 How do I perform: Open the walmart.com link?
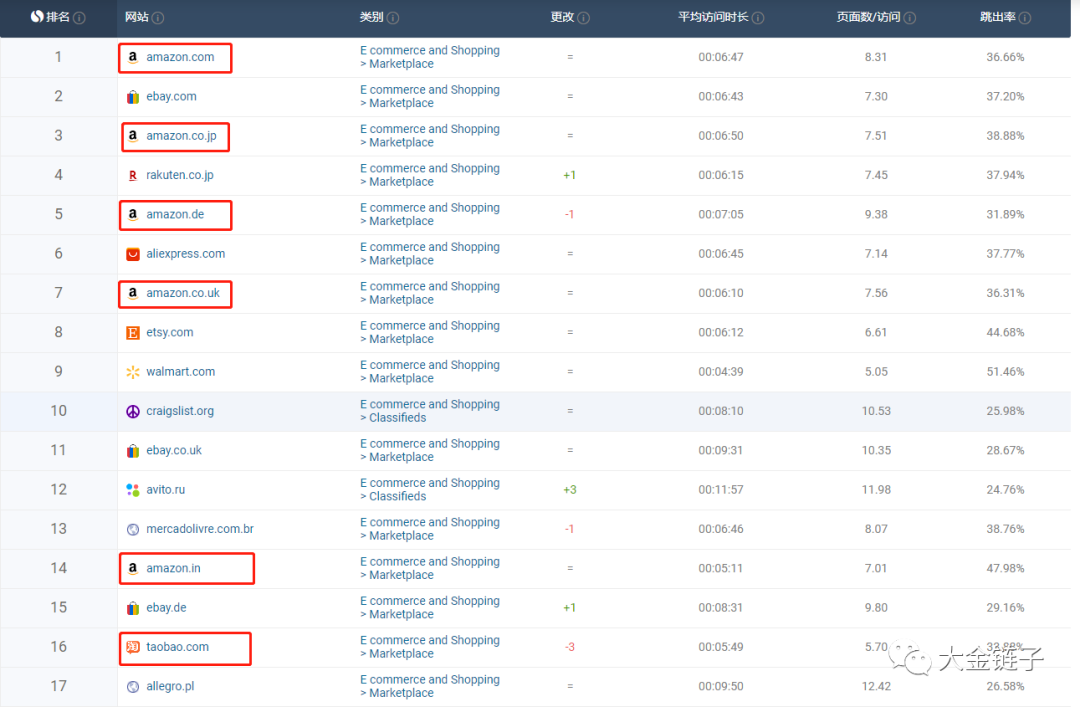(180, 371)
